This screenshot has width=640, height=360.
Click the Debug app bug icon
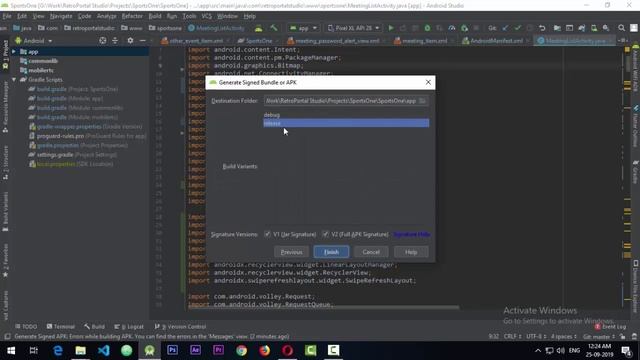tap(427, 28)
